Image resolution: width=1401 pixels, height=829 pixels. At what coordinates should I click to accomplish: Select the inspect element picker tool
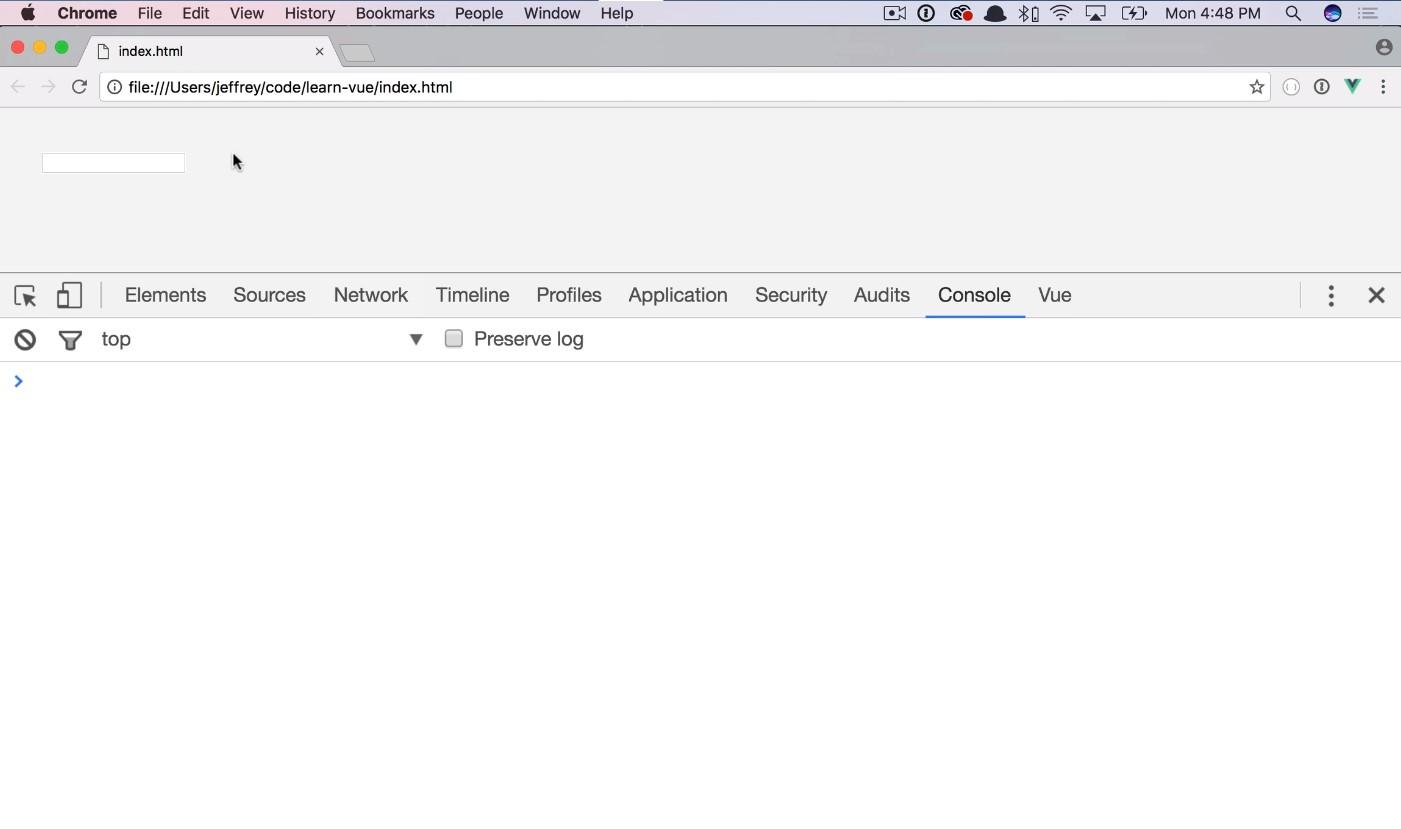(x=25, y=295)
